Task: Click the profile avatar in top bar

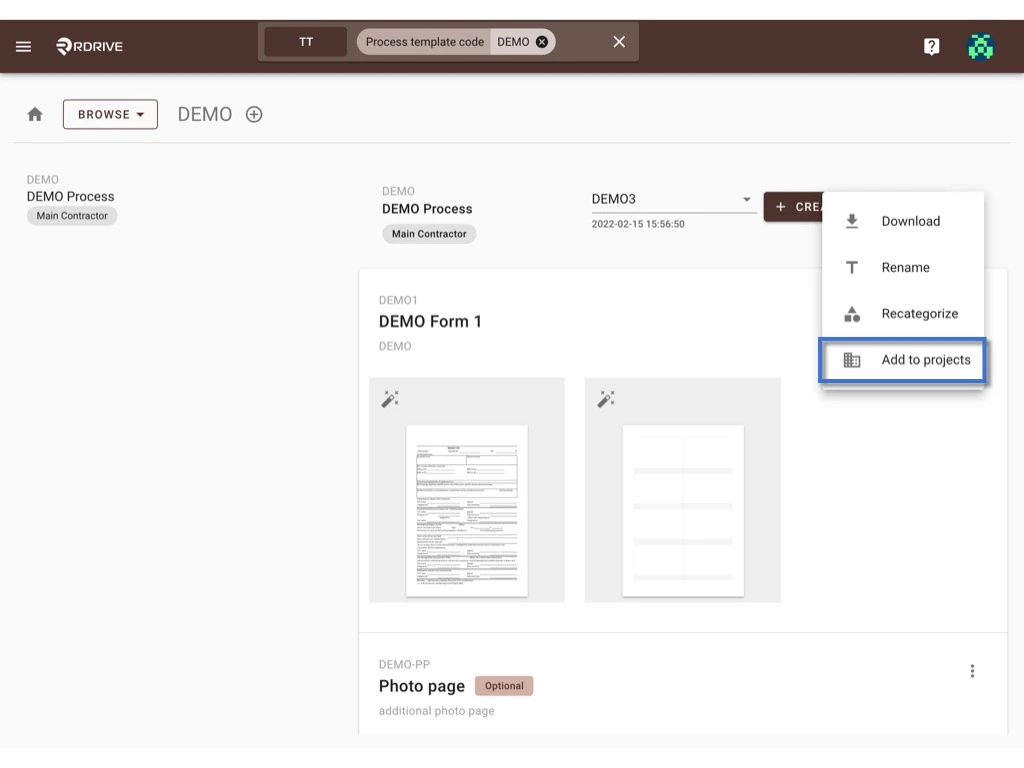Action: (x=981, y=45)
